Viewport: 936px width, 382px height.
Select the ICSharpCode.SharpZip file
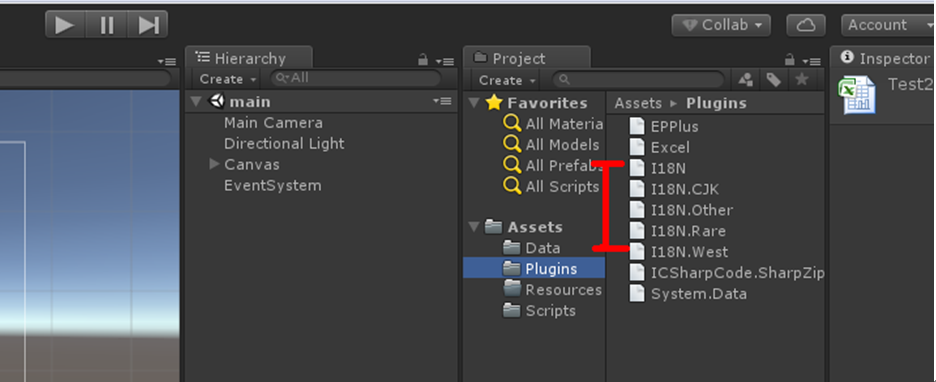click(727, 273)
